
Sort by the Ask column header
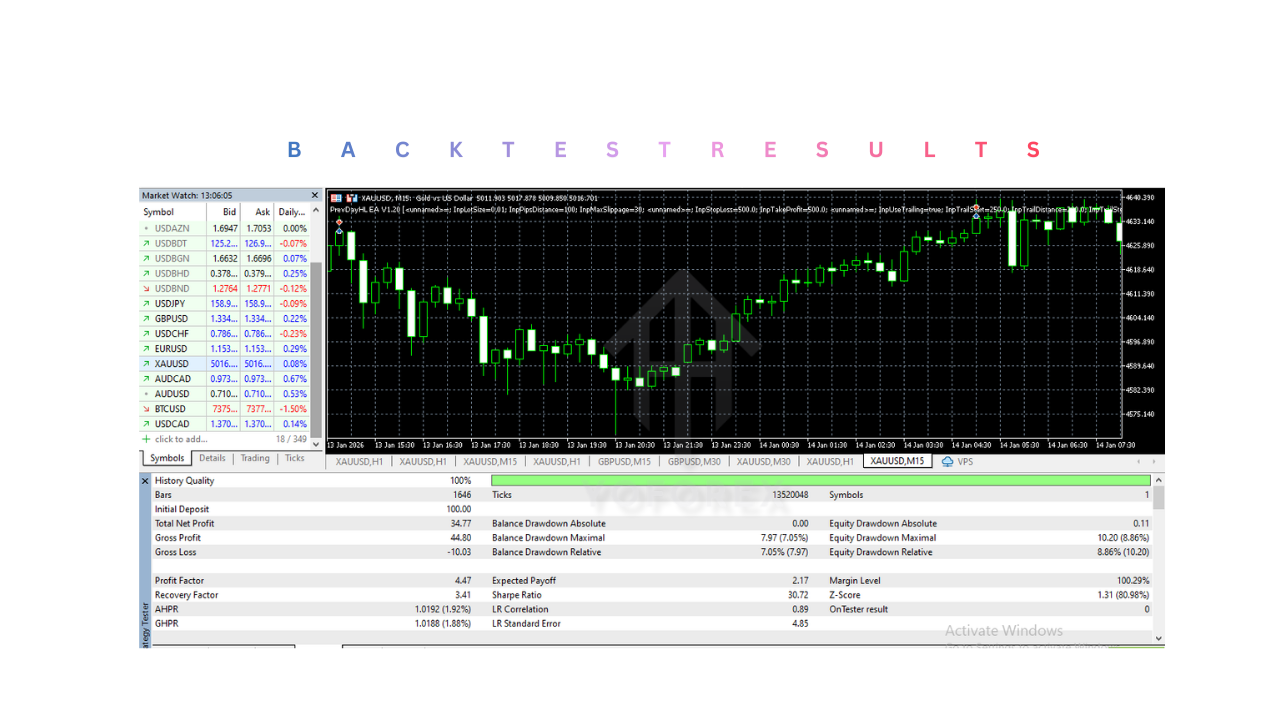(258, 212)
